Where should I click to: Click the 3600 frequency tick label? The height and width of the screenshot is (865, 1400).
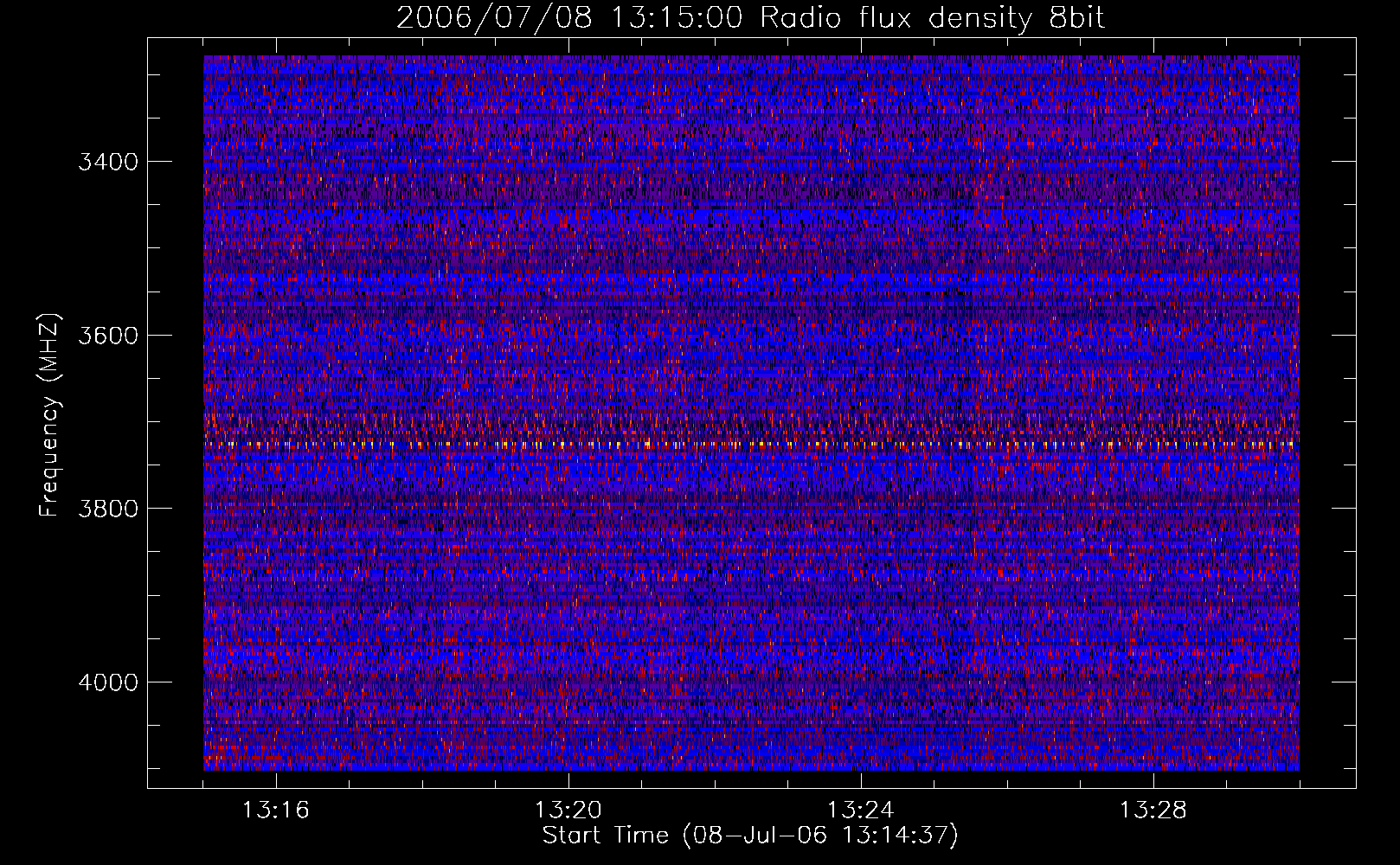click(108, 336)
